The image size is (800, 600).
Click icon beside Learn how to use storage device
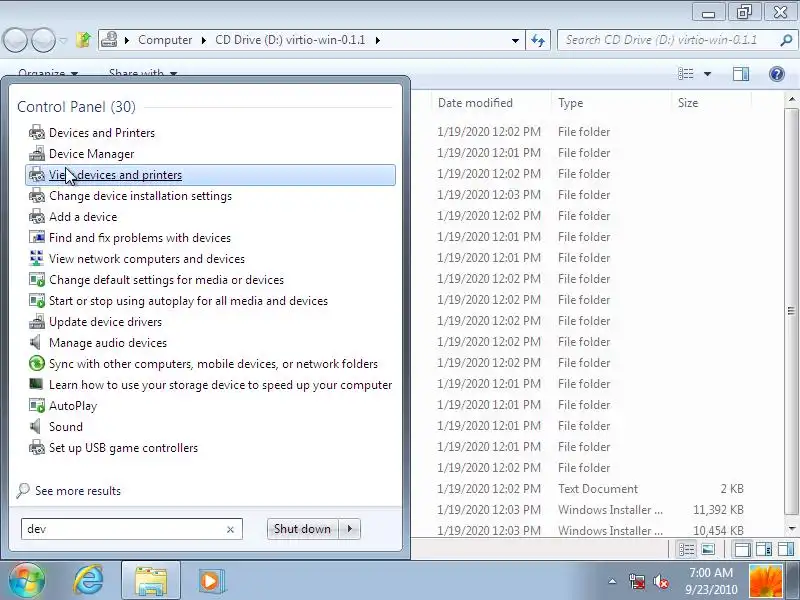pos(36,384)
